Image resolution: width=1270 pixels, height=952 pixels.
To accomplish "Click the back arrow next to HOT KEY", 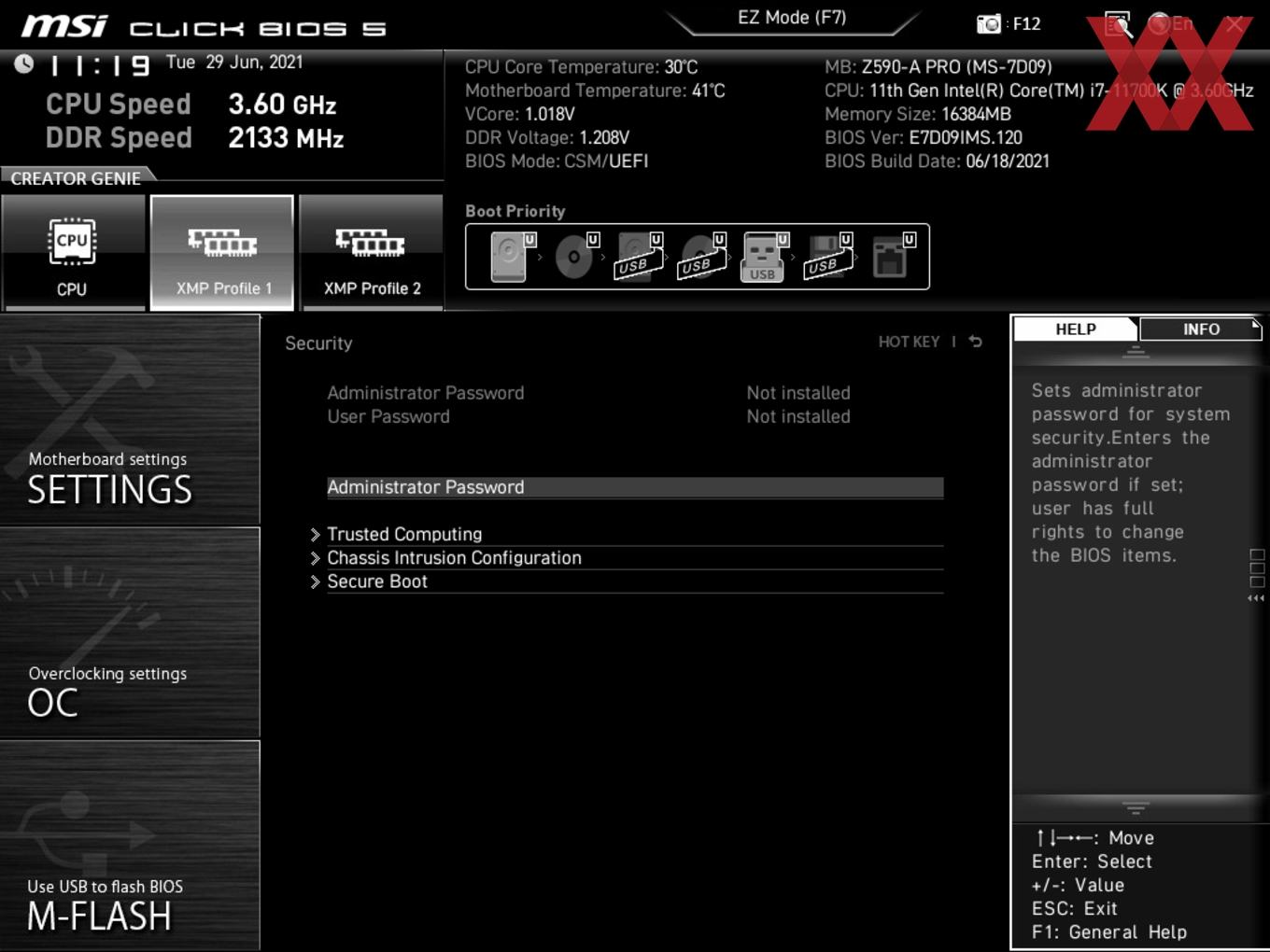I will [x=975, y=342].
